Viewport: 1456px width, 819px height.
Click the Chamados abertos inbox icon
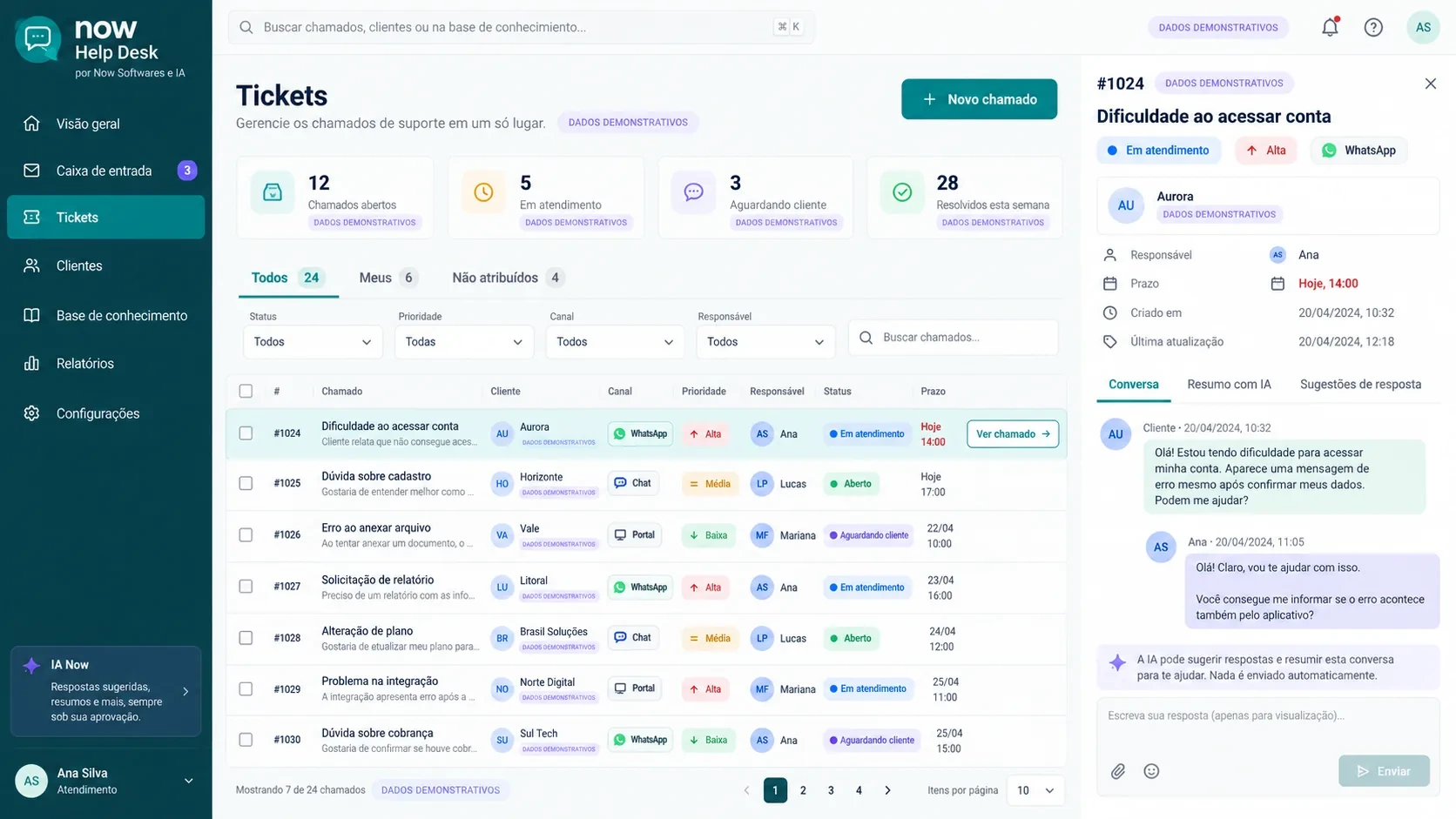[273, 192]
